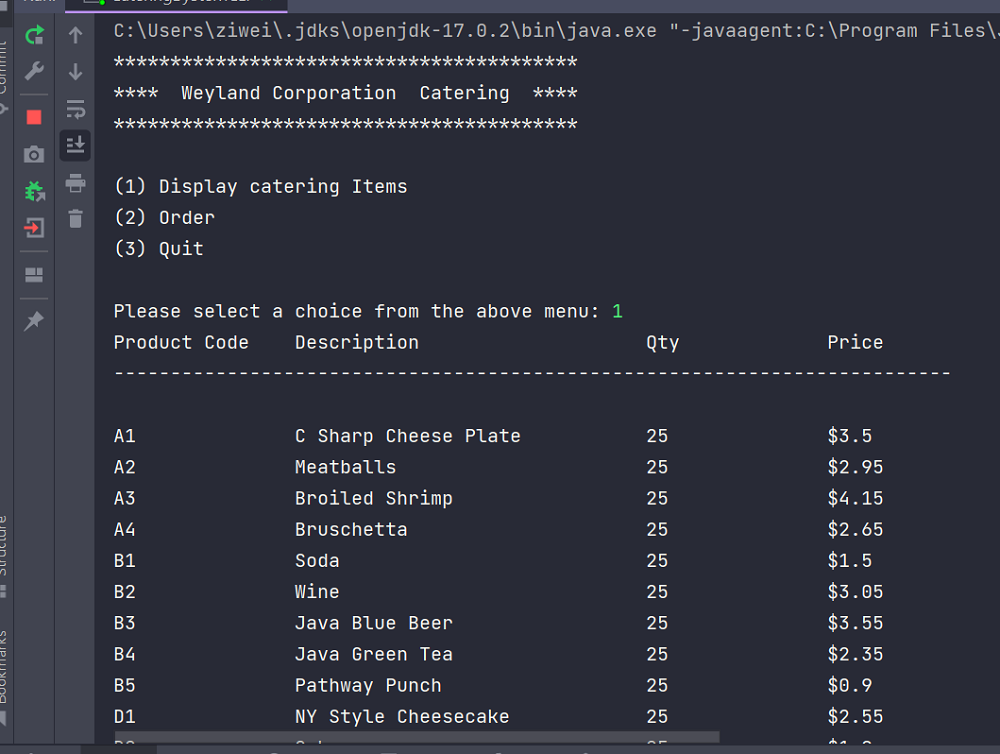The height and width of the screenshot is (754, 1000).
Task: Toggle soft-wrap in console
Action: [x=75, y=109]
